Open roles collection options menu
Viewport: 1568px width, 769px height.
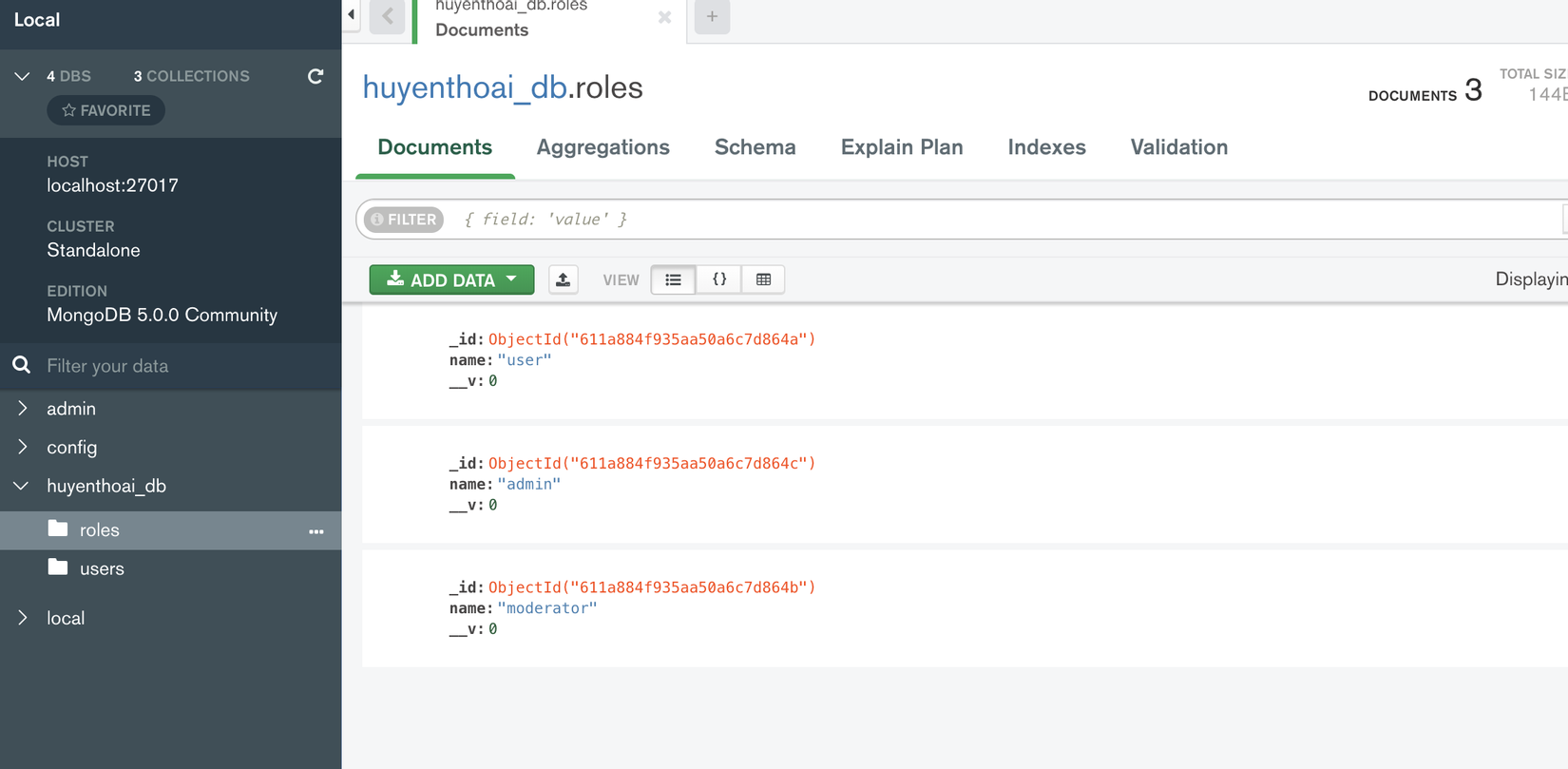[x=316, y=531]
